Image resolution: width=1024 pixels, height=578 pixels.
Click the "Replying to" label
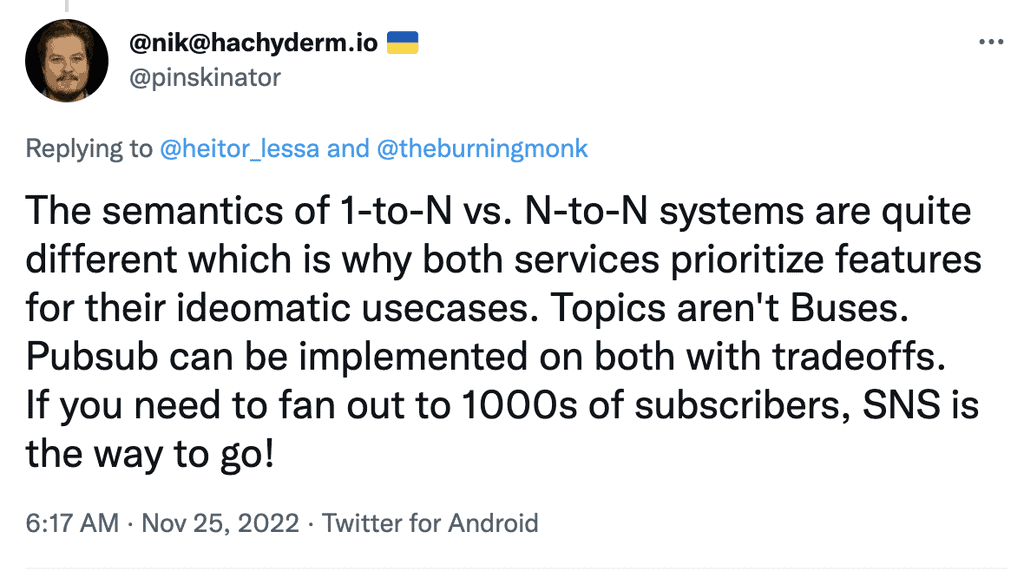(89, 150)
